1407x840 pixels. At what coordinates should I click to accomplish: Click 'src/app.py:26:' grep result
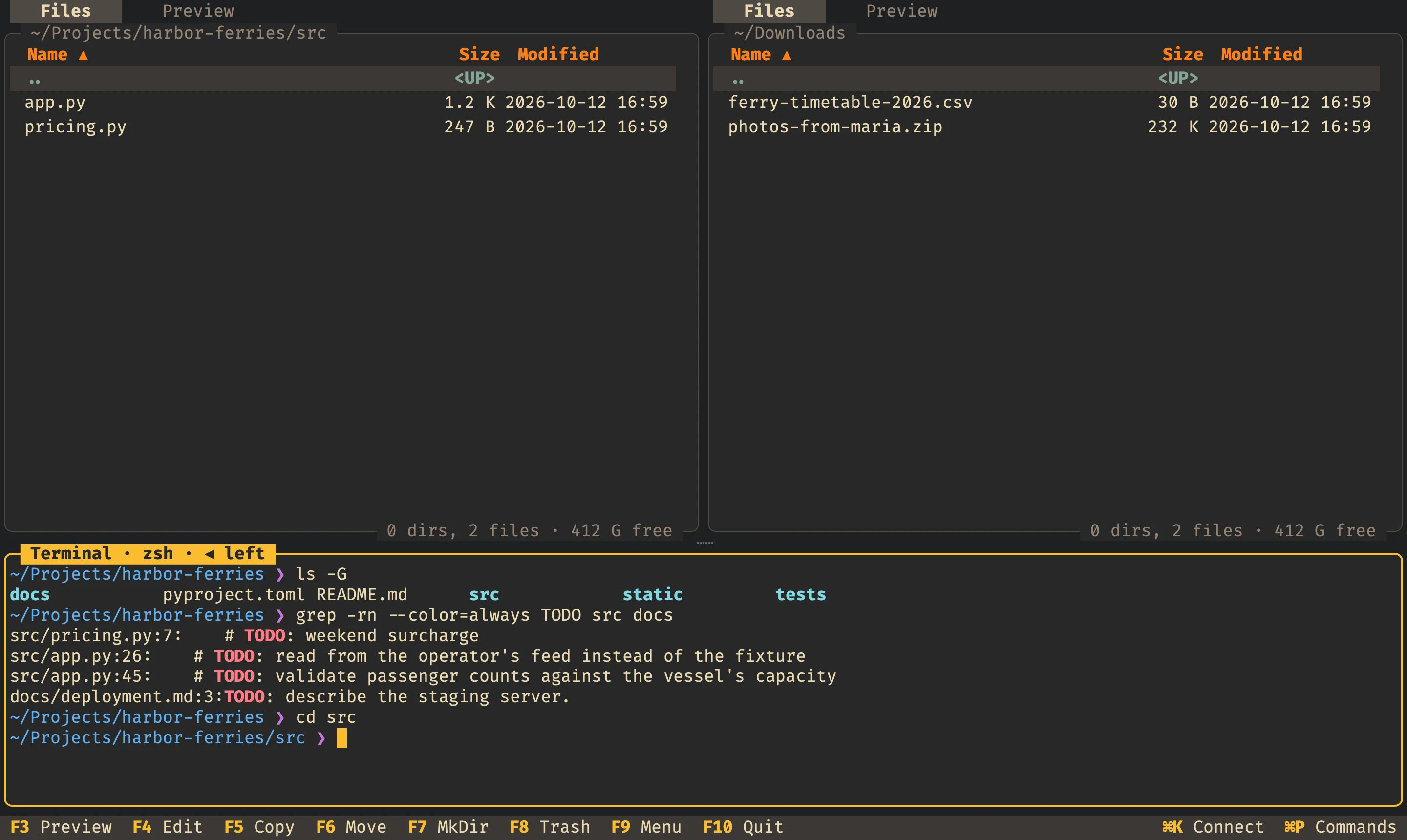click(81, 656)
